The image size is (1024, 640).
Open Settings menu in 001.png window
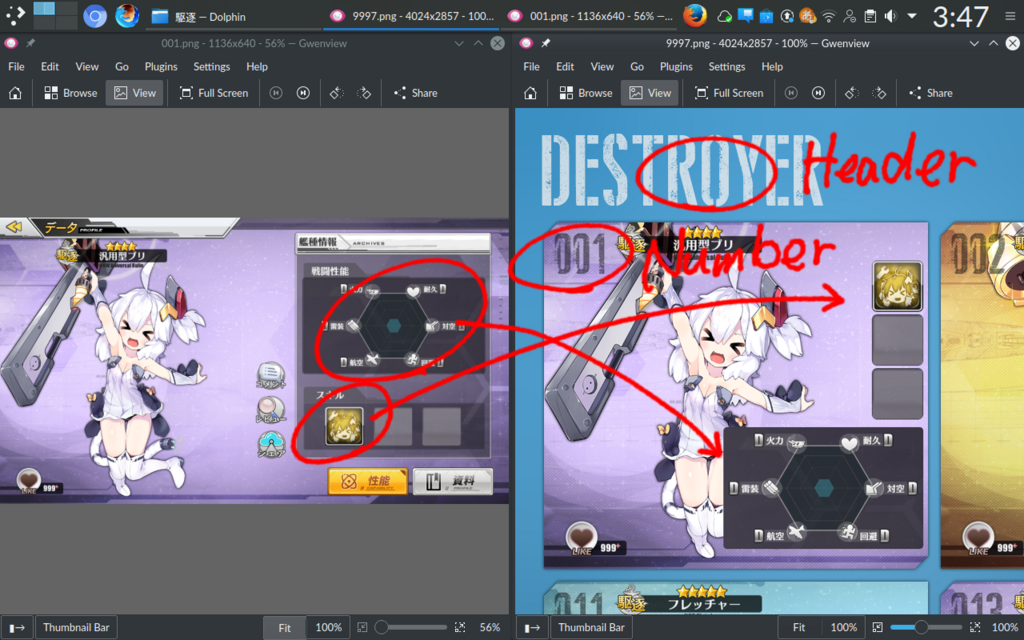pos(212,67)
